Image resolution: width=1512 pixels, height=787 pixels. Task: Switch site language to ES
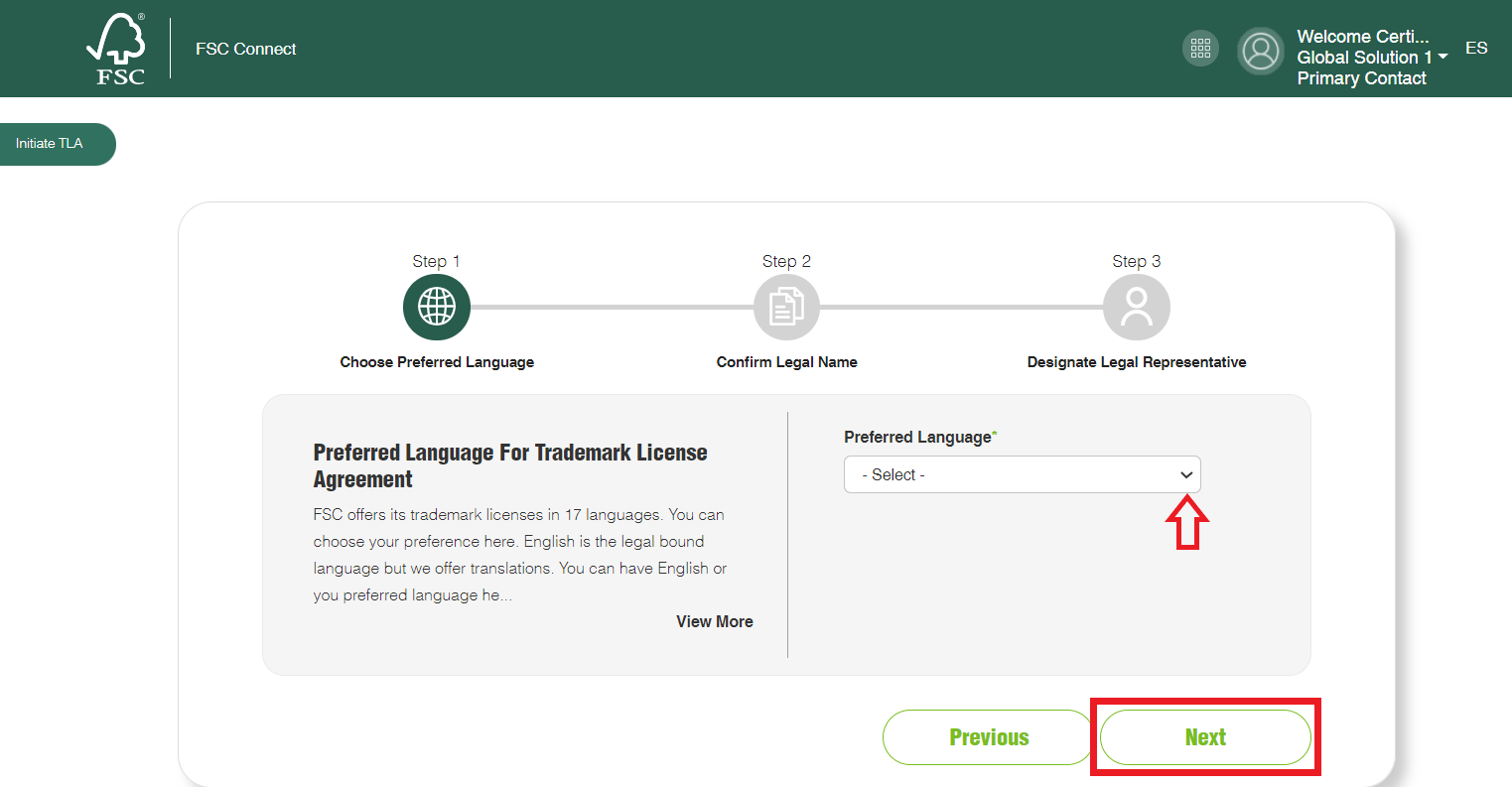pyautogui.click(x=1476, y=48)
